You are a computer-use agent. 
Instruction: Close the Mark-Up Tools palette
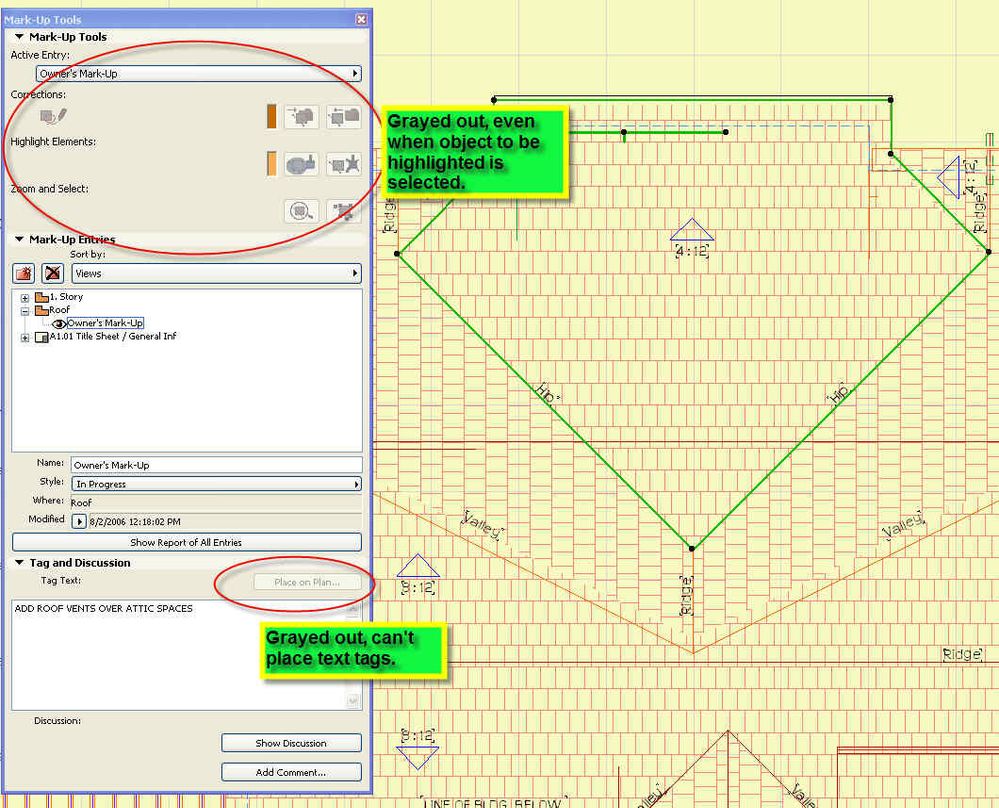[x=361, y=20]
